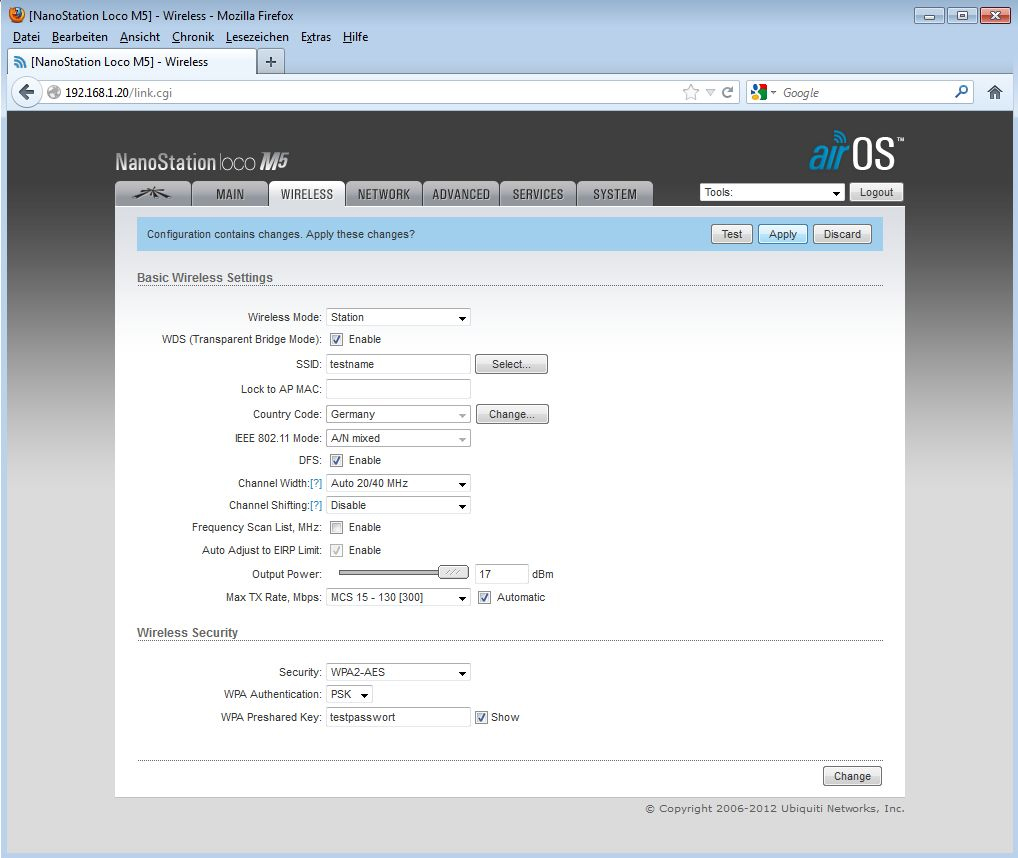Open the Datei menu
Screen dimensions: 1018x858
pyautogui.click(x=26, y=37)
